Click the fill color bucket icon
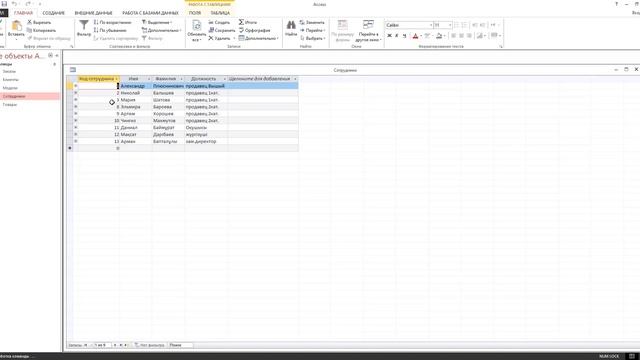 439,36
